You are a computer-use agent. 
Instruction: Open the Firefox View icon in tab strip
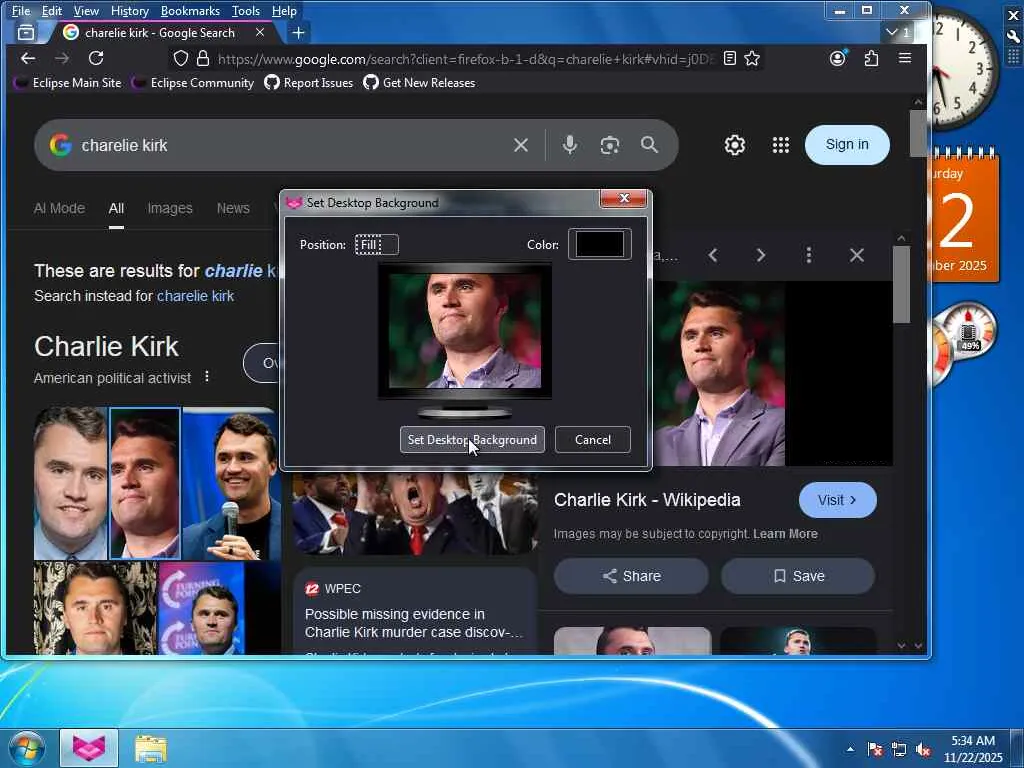pos(26,33)
